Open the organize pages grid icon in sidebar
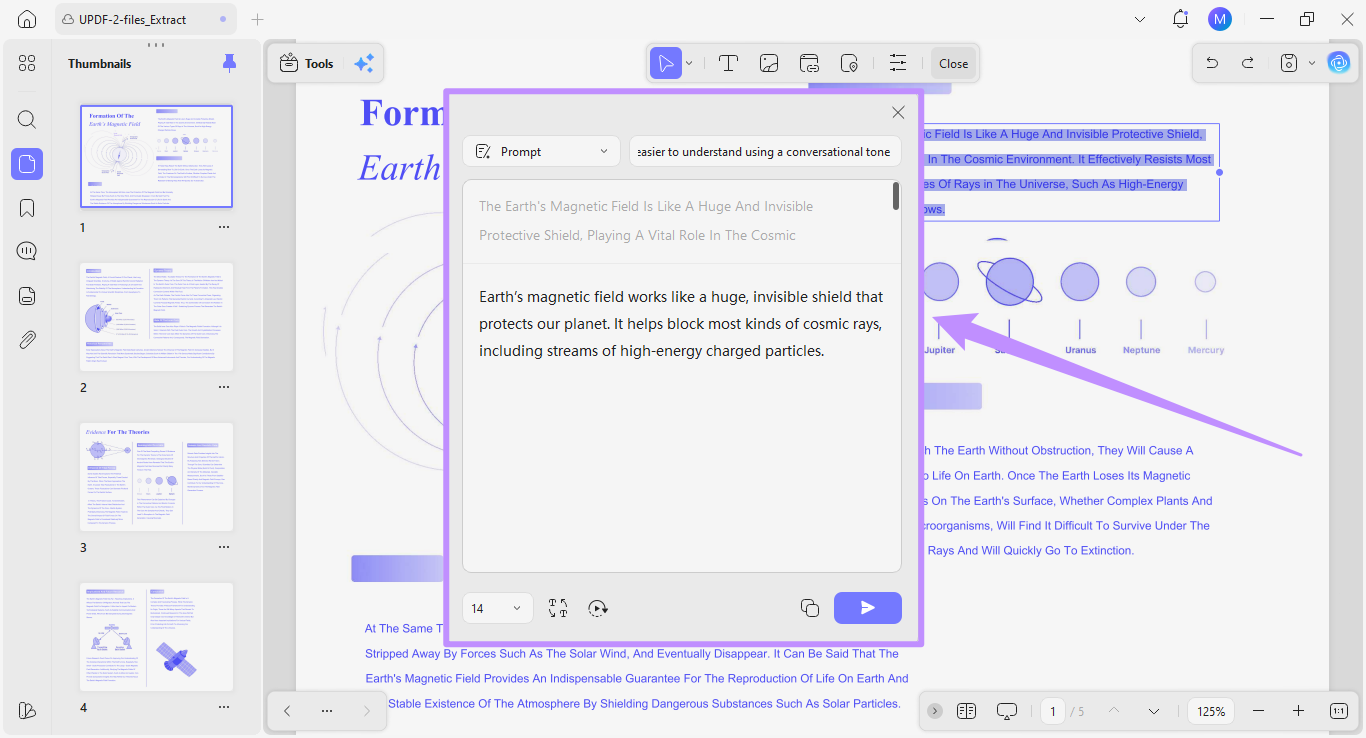 coord(27,64)
